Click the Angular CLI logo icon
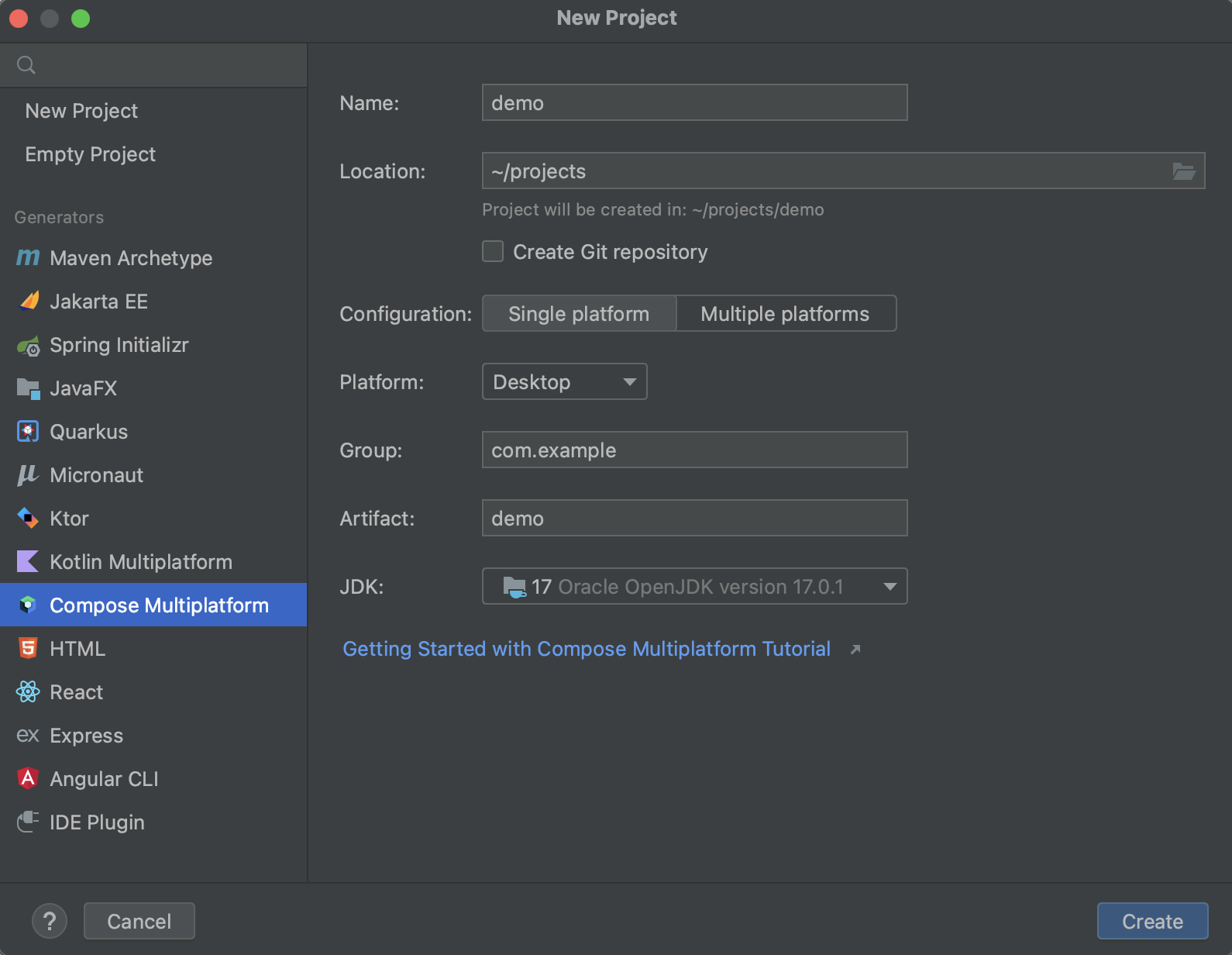Viewport: 1232px width, 955px height. click(28, 778)
